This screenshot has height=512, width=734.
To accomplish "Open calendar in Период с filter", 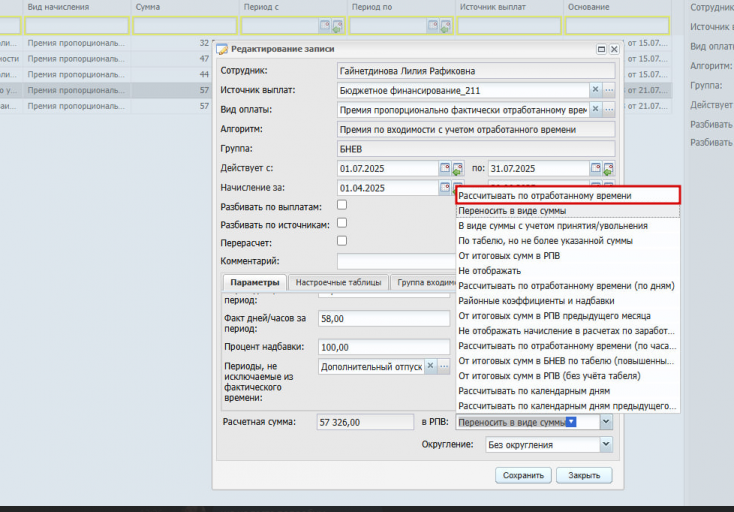I will tap(324, 26).
